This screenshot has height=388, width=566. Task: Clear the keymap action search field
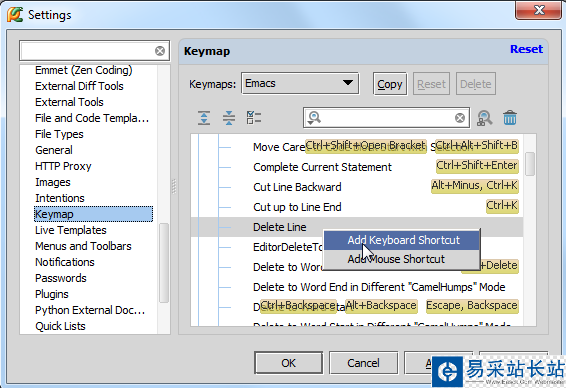460,118
